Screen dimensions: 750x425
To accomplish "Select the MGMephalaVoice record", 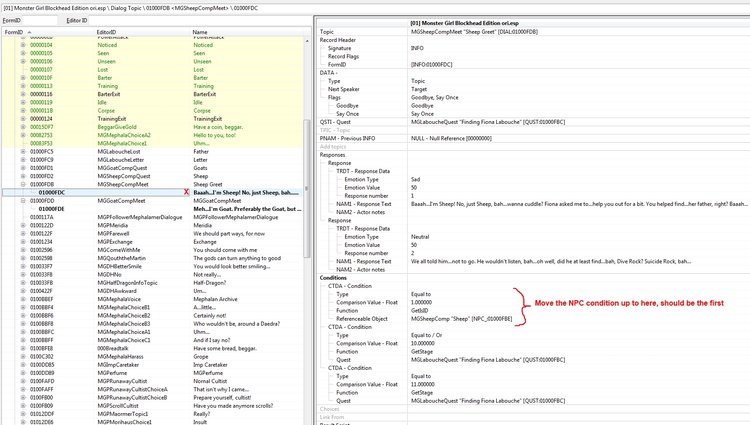I will tap(120, 299).
